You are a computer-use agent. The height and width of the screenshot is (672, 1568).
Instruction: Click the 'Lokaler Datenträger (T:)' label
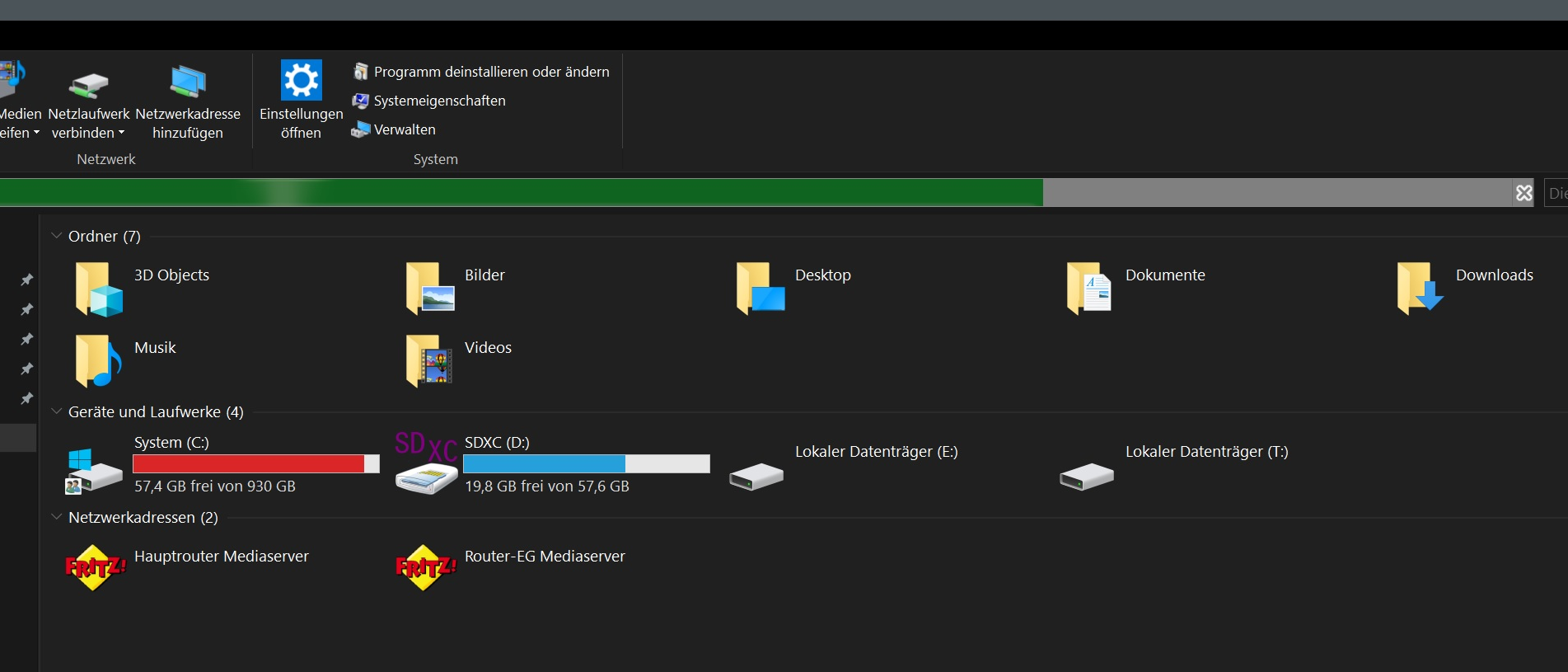point(1207,452)
